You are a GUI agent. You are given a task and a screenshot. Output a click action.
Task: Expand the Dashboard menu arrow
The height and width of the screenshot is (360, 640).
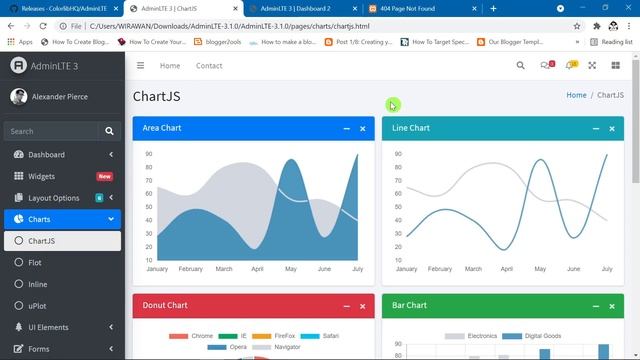(x=111, y=154)
